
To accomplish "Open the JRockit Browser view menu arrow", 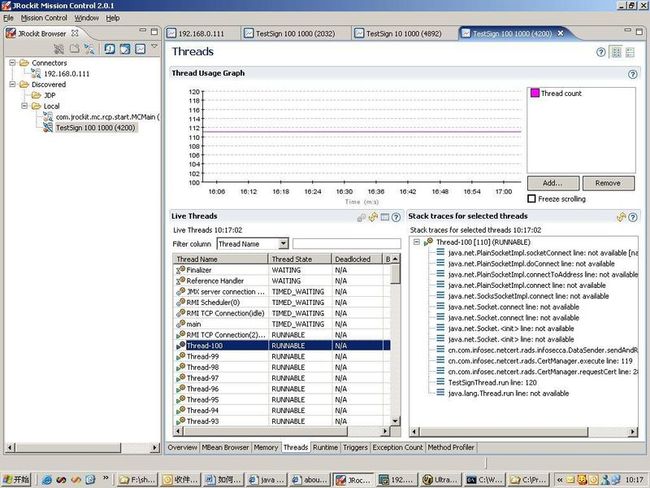I will coord(154,46).
